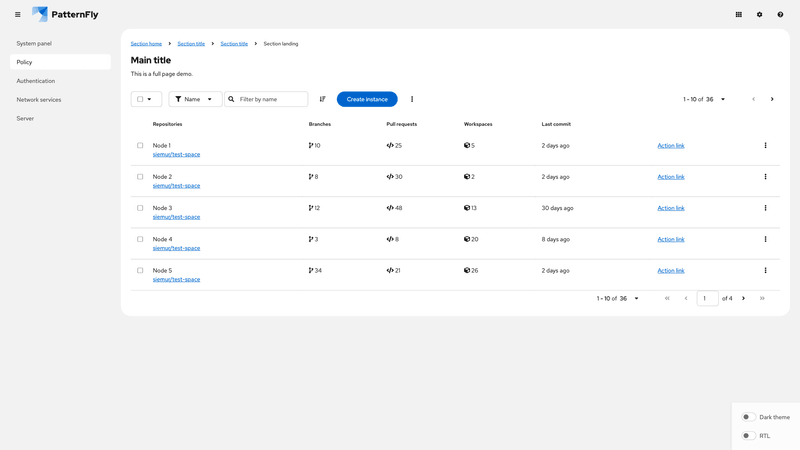
Task: Go to next page in top pagination
Action: pos(772,99)
